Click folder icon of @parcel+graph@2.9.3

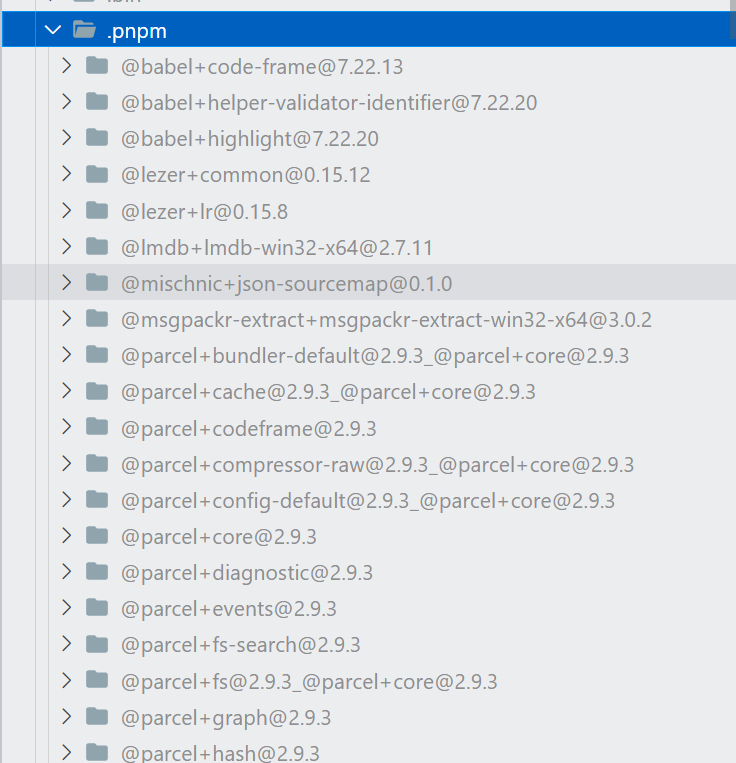pos(97,716)
